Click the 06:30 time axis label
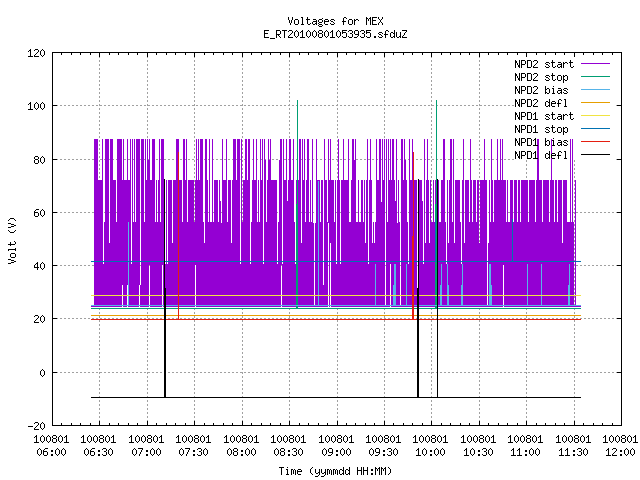The width and height of the screenshot is (640, 480). tap(99, 453)
